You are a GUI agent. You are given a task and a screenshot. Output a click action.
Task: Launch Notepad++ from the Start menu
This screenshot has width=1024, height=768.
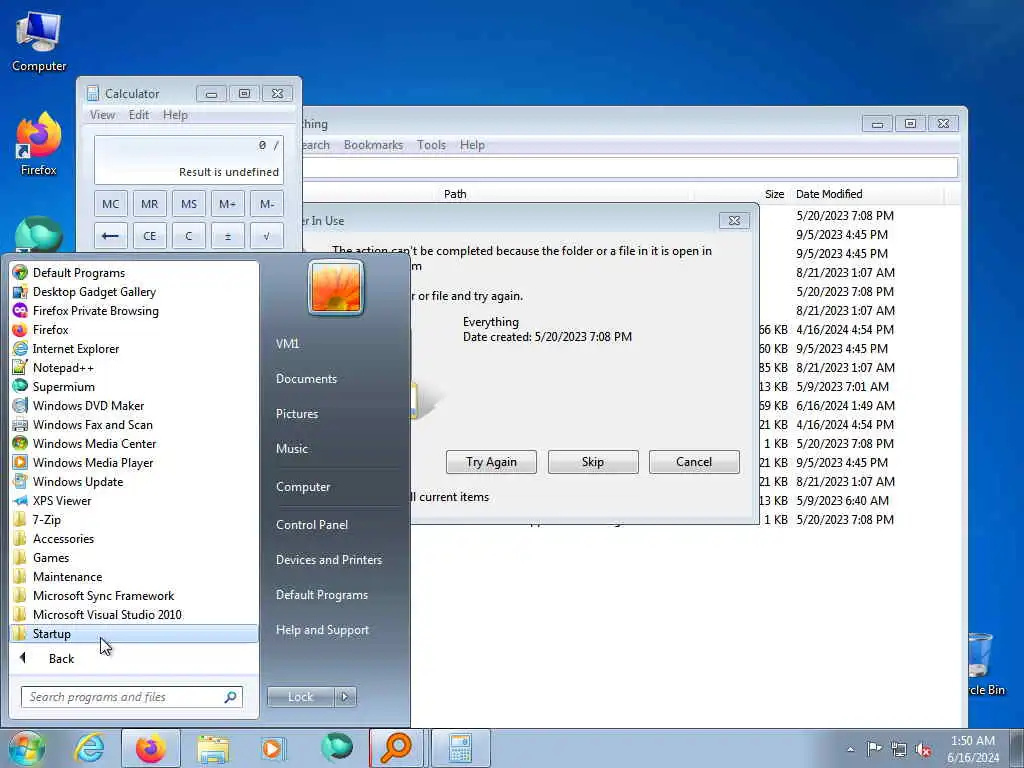click(x=134, y=368)
